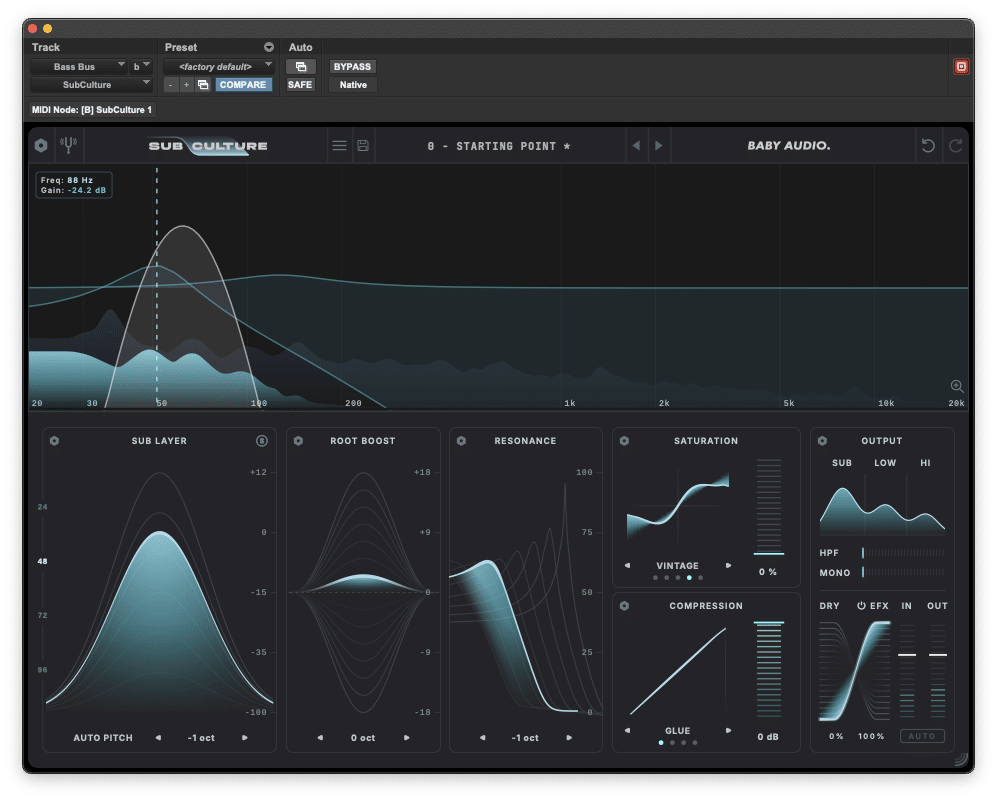Solo the Sub Layer with the S icon

coord(262,441)
